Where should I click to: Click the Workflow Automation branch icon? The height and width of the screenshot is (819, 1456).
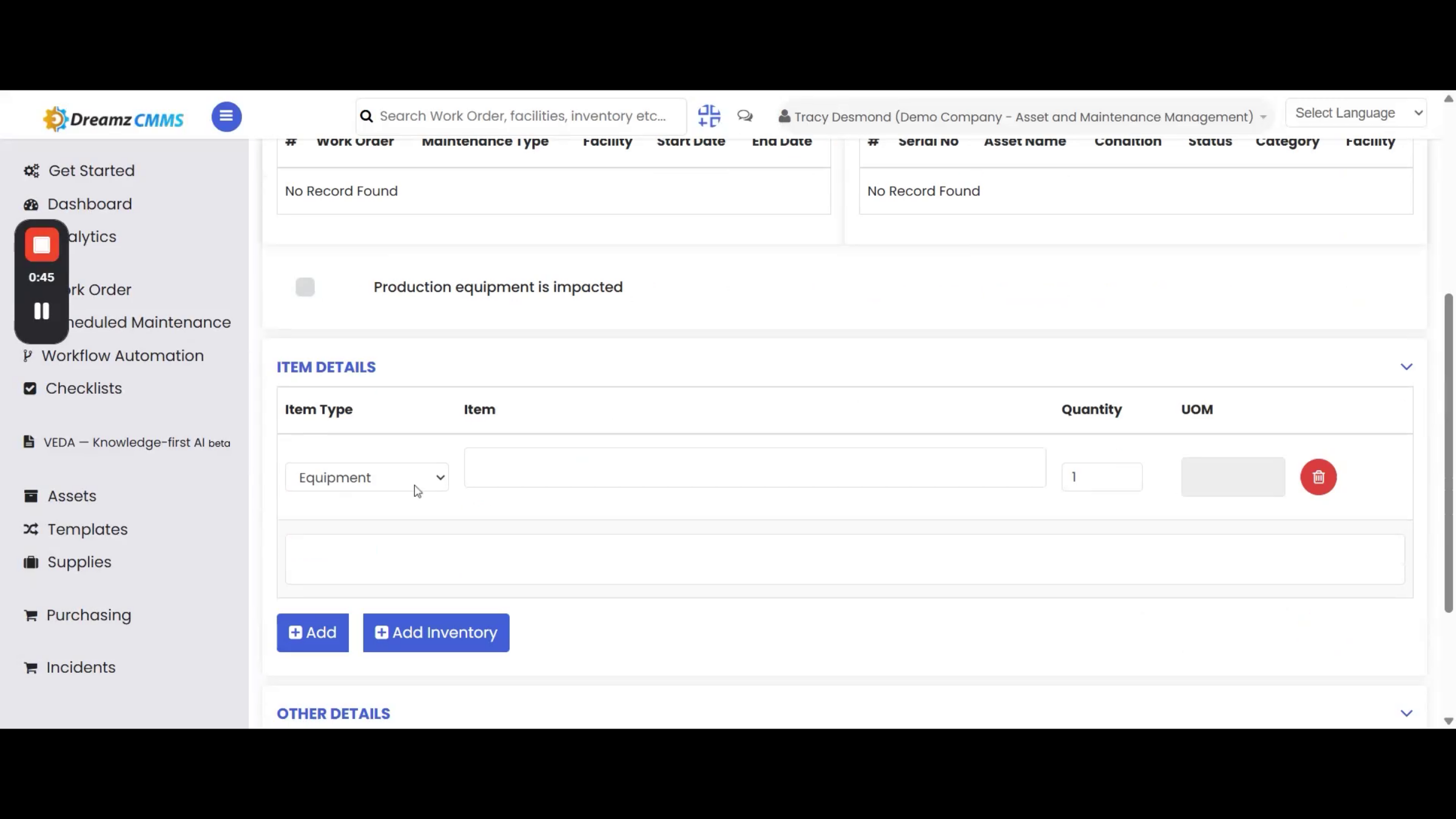[x=27, y=356]
